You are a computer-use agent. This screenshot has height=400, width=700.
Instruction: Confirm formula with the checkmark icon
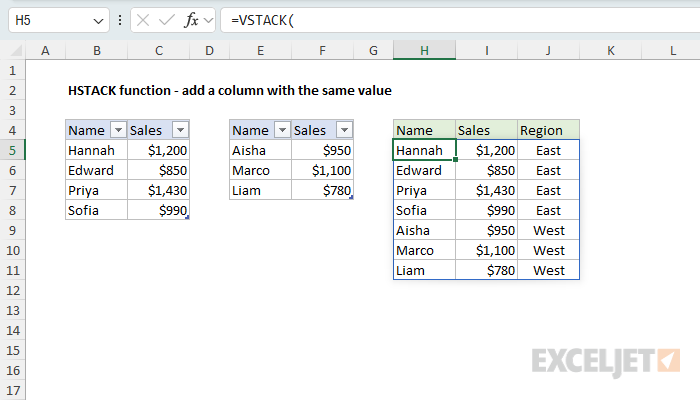(167, 20)
